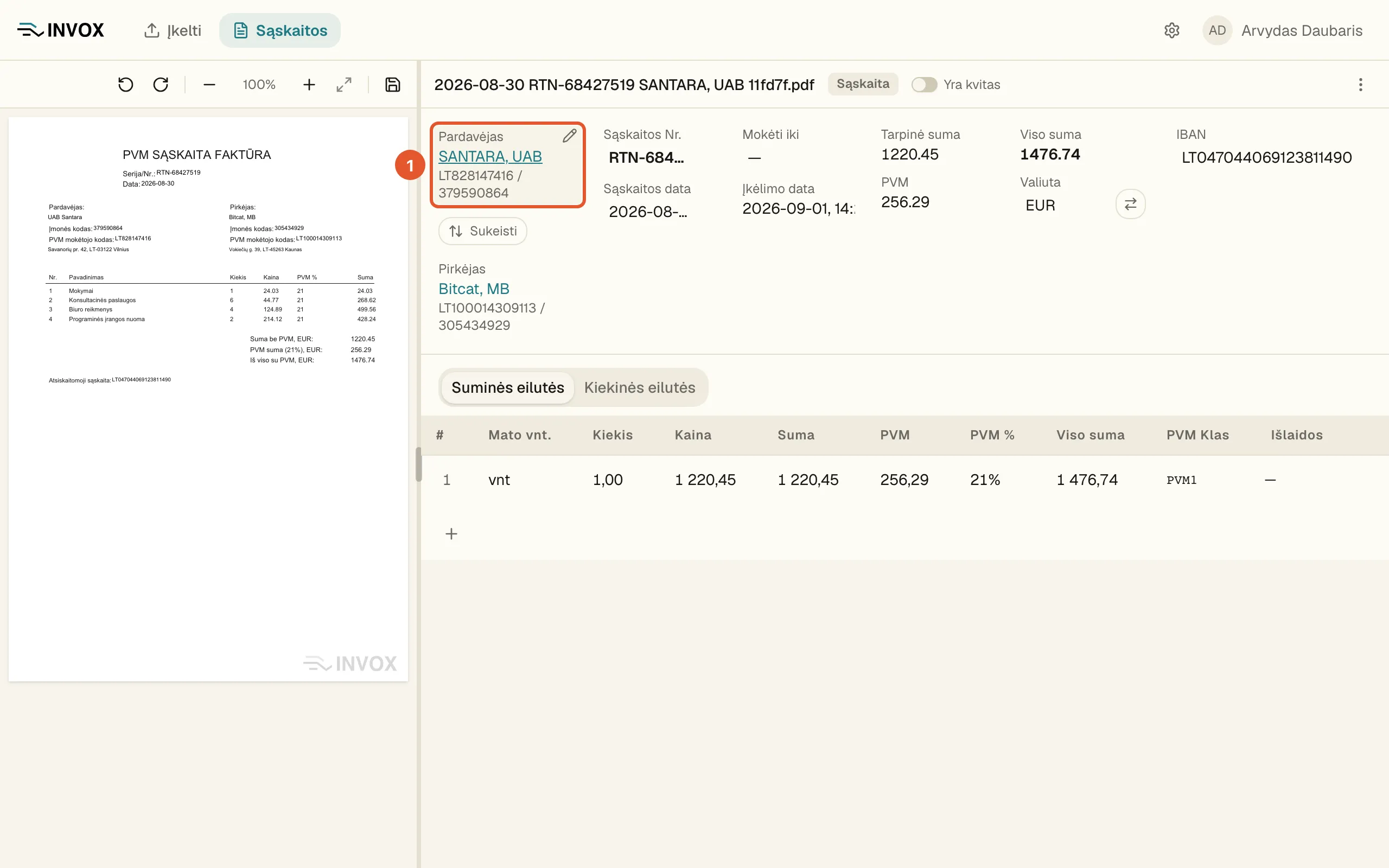
Task: Rotate the document clockwise
Action: (161, 85)
